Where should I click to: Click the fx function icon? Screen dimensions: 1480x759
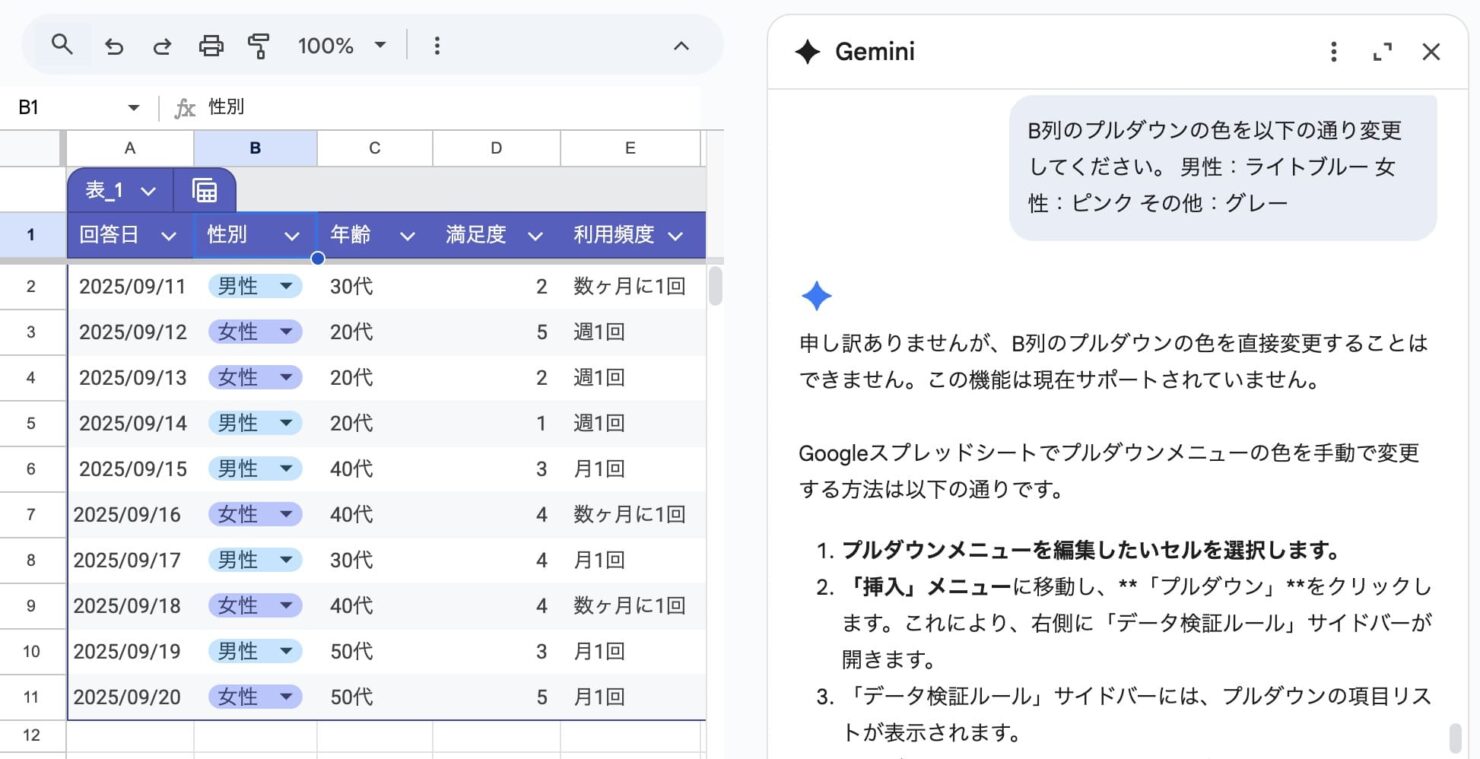184,108
